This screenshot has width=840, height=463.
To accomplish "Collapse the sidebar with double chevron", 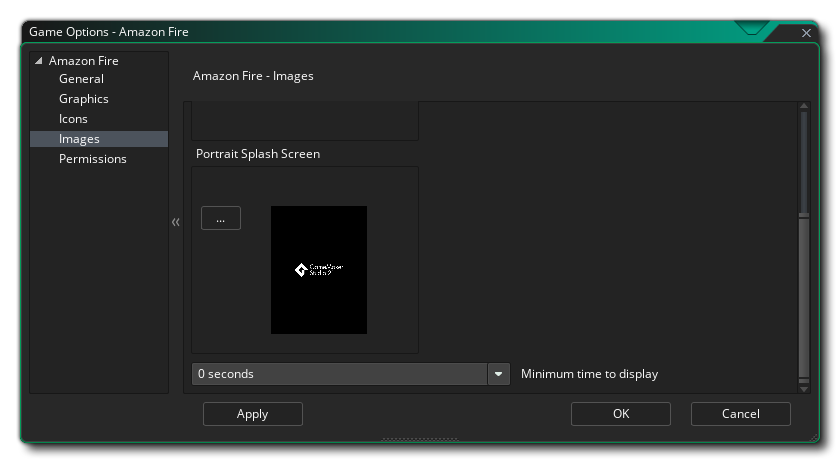I will click(176, 222).
